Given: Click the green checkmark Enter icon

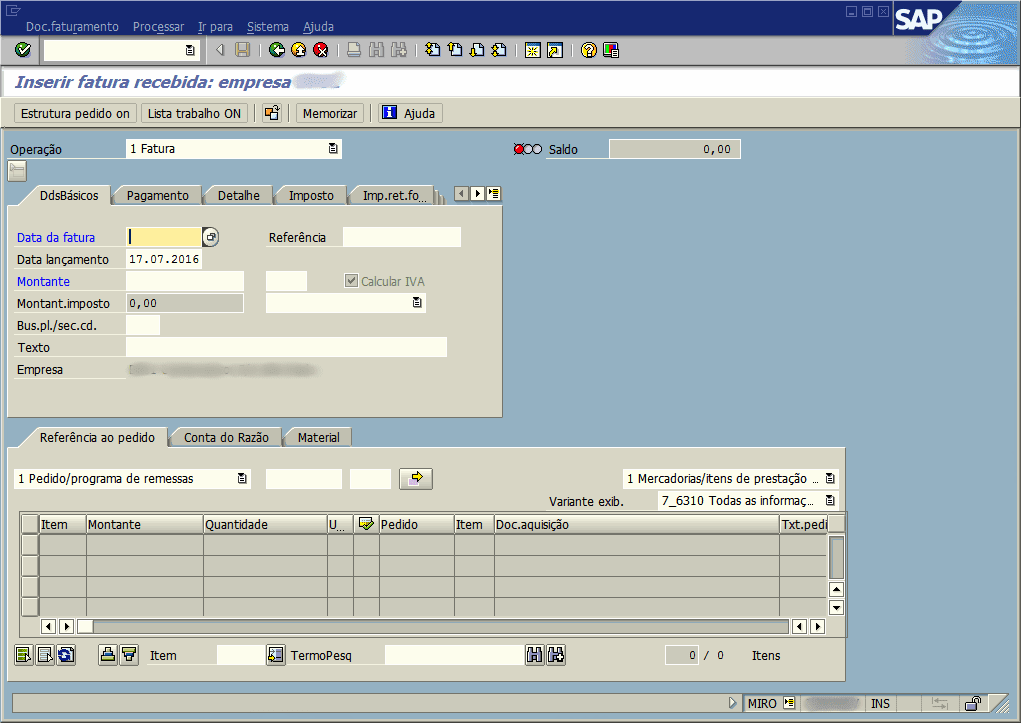Looking at the screenshot, I should click(x=23, y=50).
